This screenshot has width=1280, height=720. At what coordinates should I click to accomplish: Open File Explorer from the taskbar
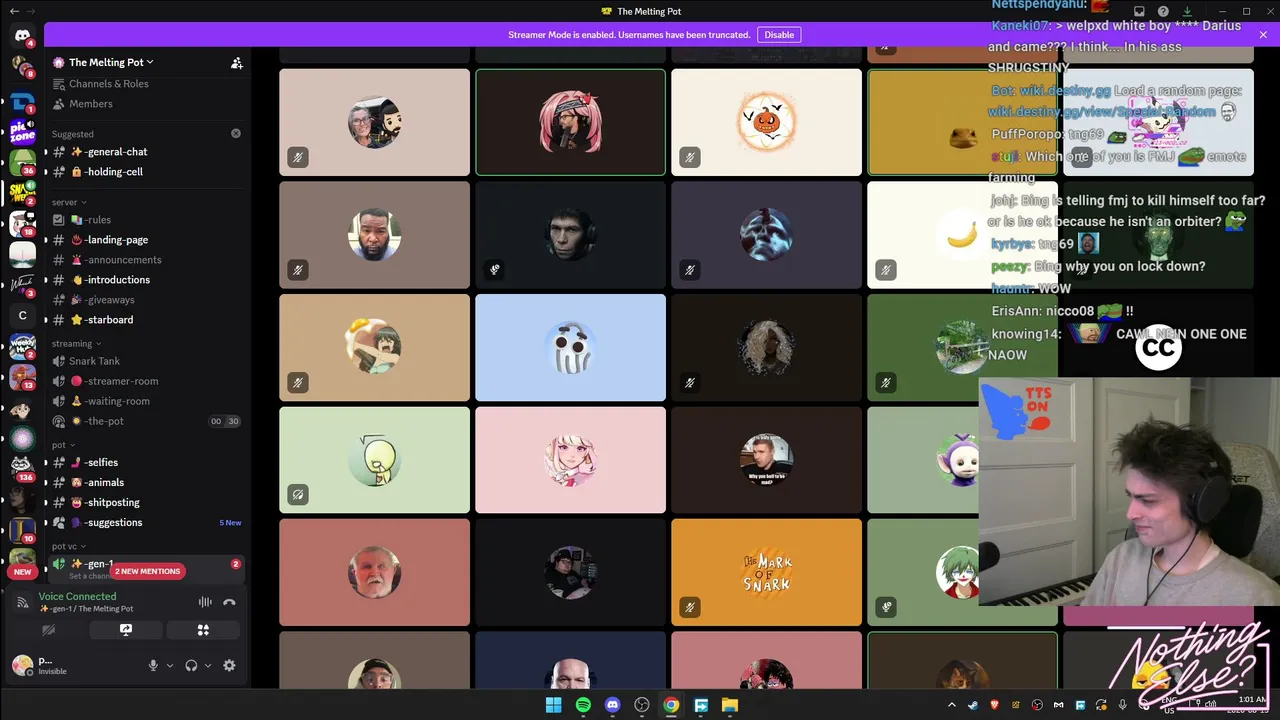(730, 705)
